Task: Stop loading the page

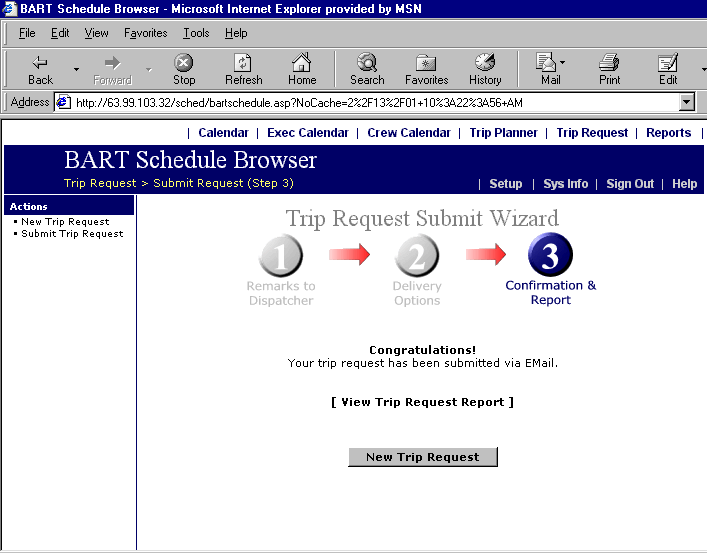Action: [184, 69]
